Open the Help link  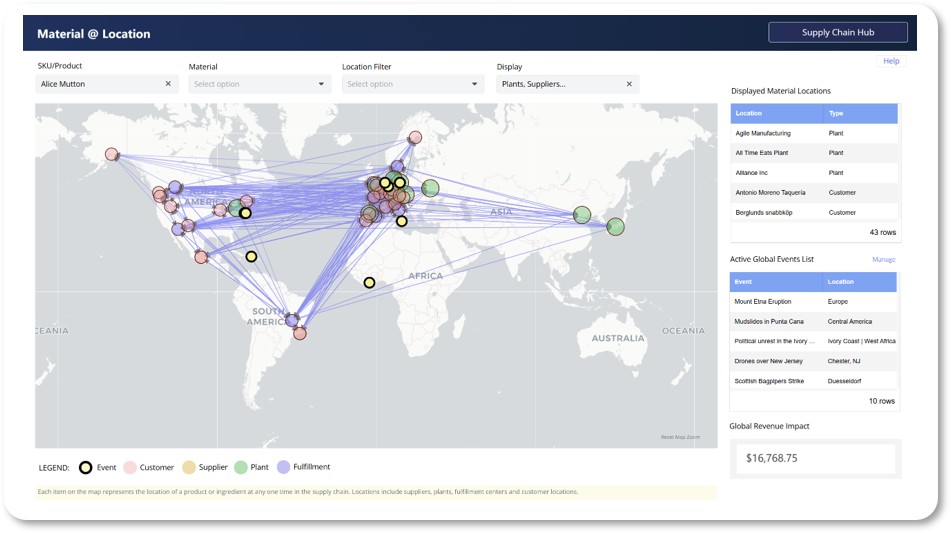pos(891,61)
